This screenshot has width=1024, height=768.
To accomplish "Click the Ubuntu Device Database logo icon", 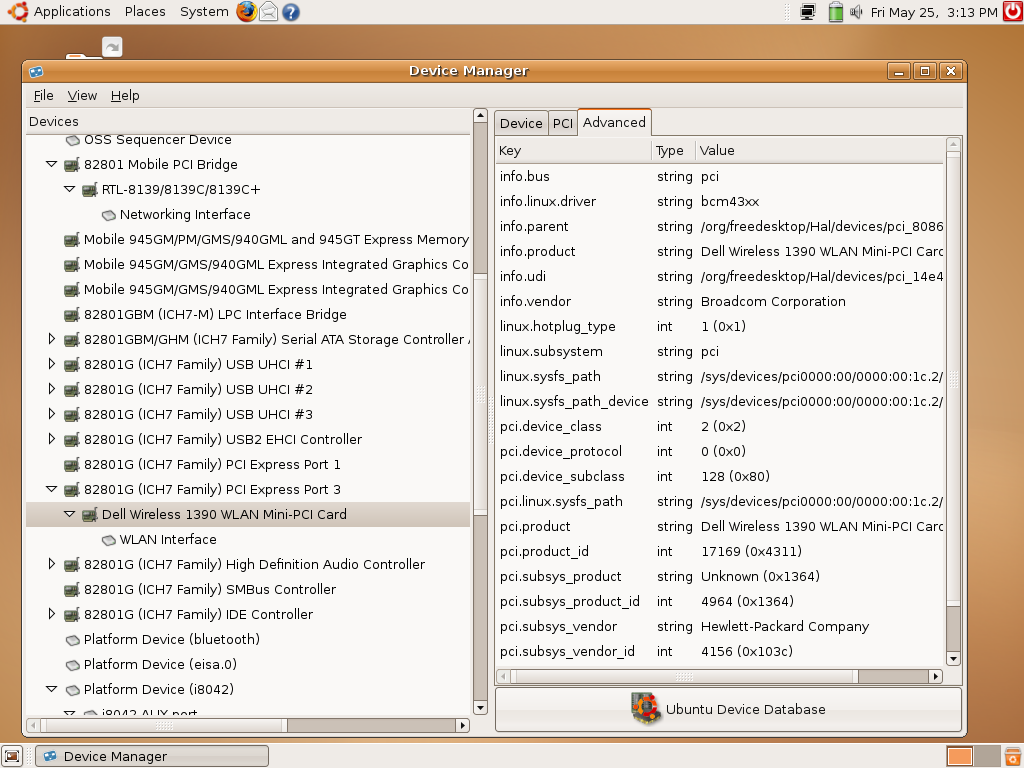I will click(646, 709).
